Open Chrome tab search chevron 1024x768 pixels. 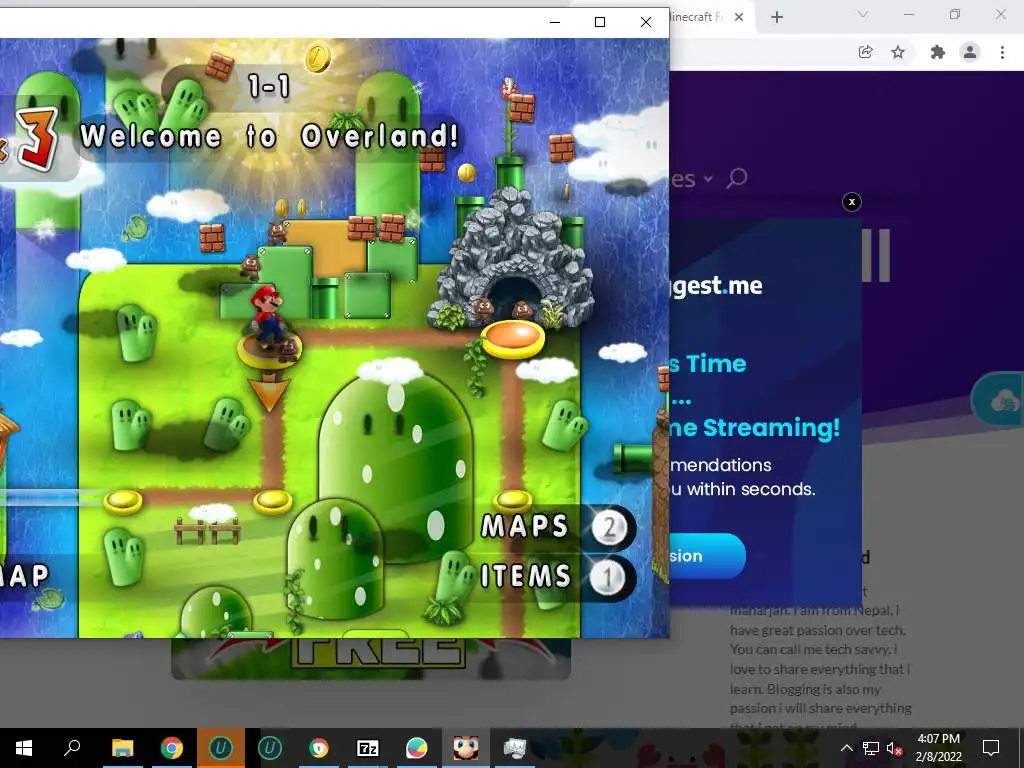pos(863,14)
